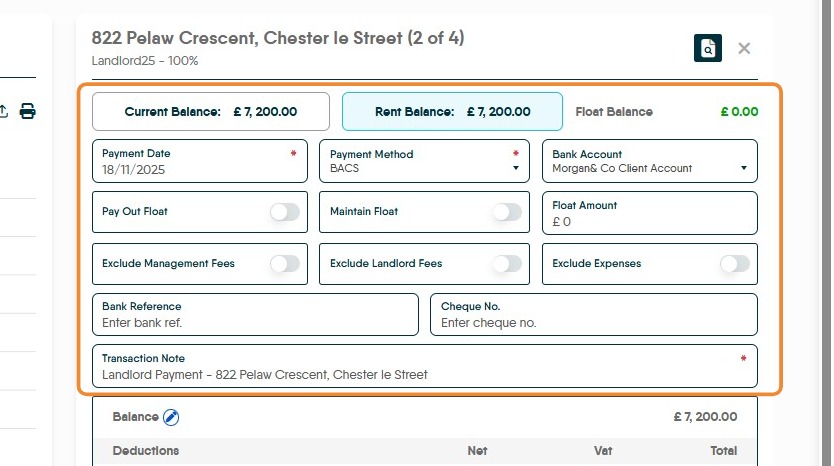Click the export upload icon
Viewport: 834px width, 466px height.
click(3, 111)
